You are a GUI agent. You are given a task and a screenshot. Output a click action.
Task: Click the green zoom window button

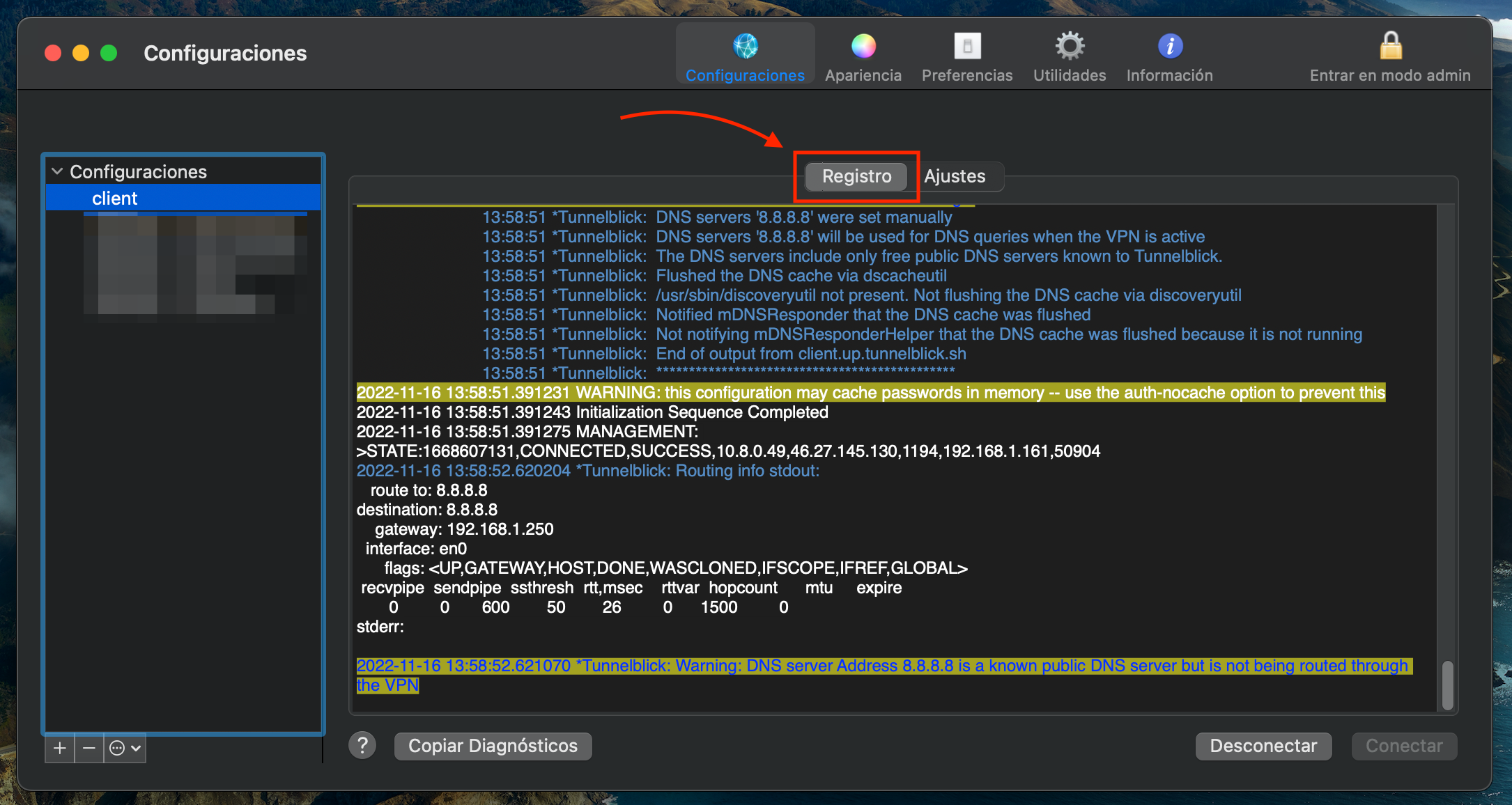coord(109,54)
